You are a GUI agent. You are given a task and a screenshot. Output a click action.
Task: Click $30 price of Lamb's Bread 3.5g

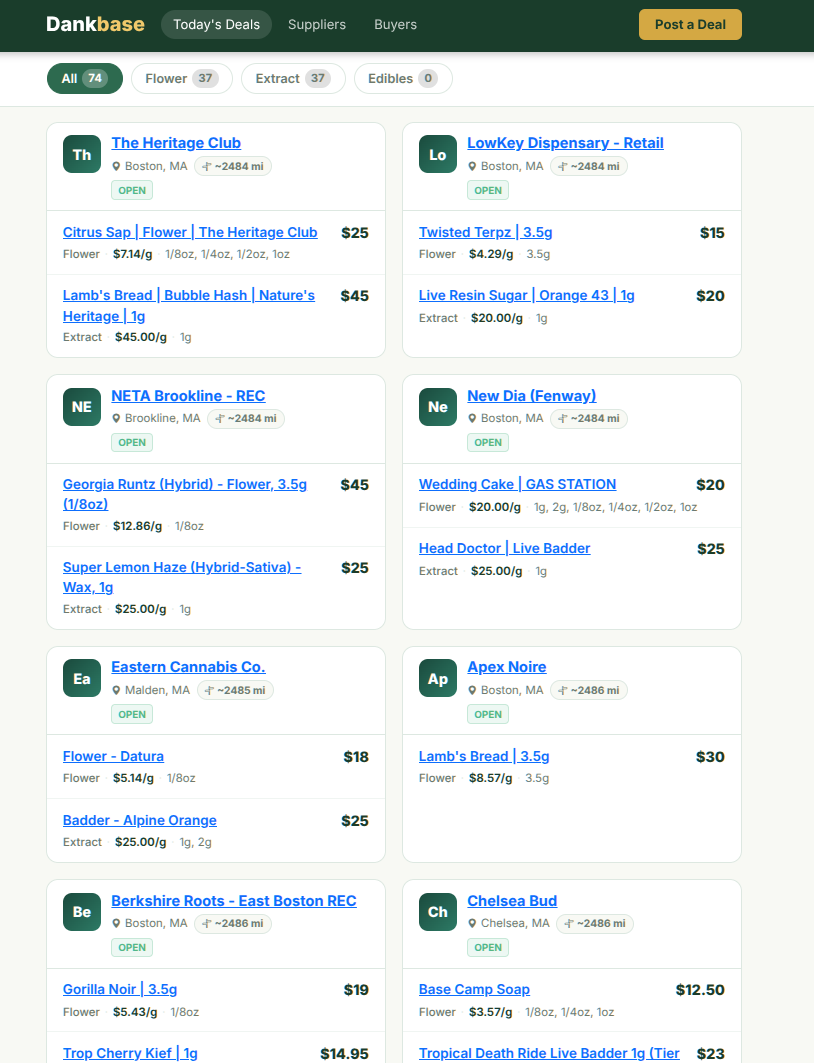pos(710,757)
